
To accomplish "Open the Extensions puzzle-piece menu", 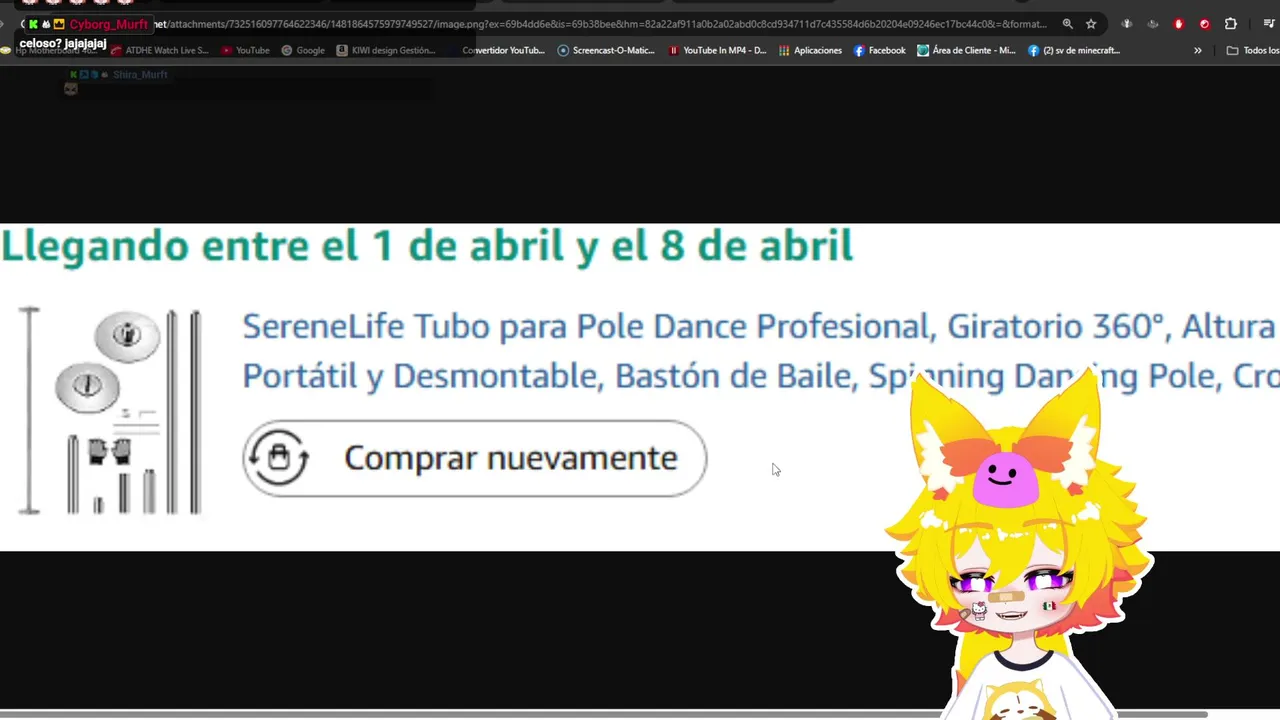I will click(x=1231, y=24).
